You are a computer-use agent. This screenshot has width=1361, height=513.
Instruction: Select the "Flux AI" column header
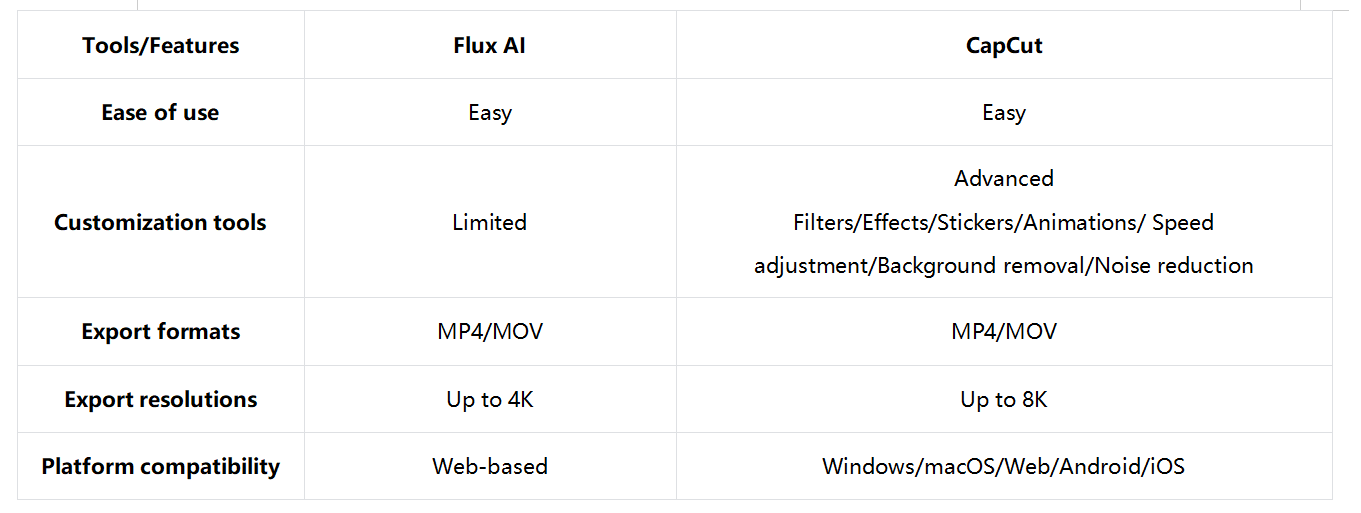click(x=489, y=45)
